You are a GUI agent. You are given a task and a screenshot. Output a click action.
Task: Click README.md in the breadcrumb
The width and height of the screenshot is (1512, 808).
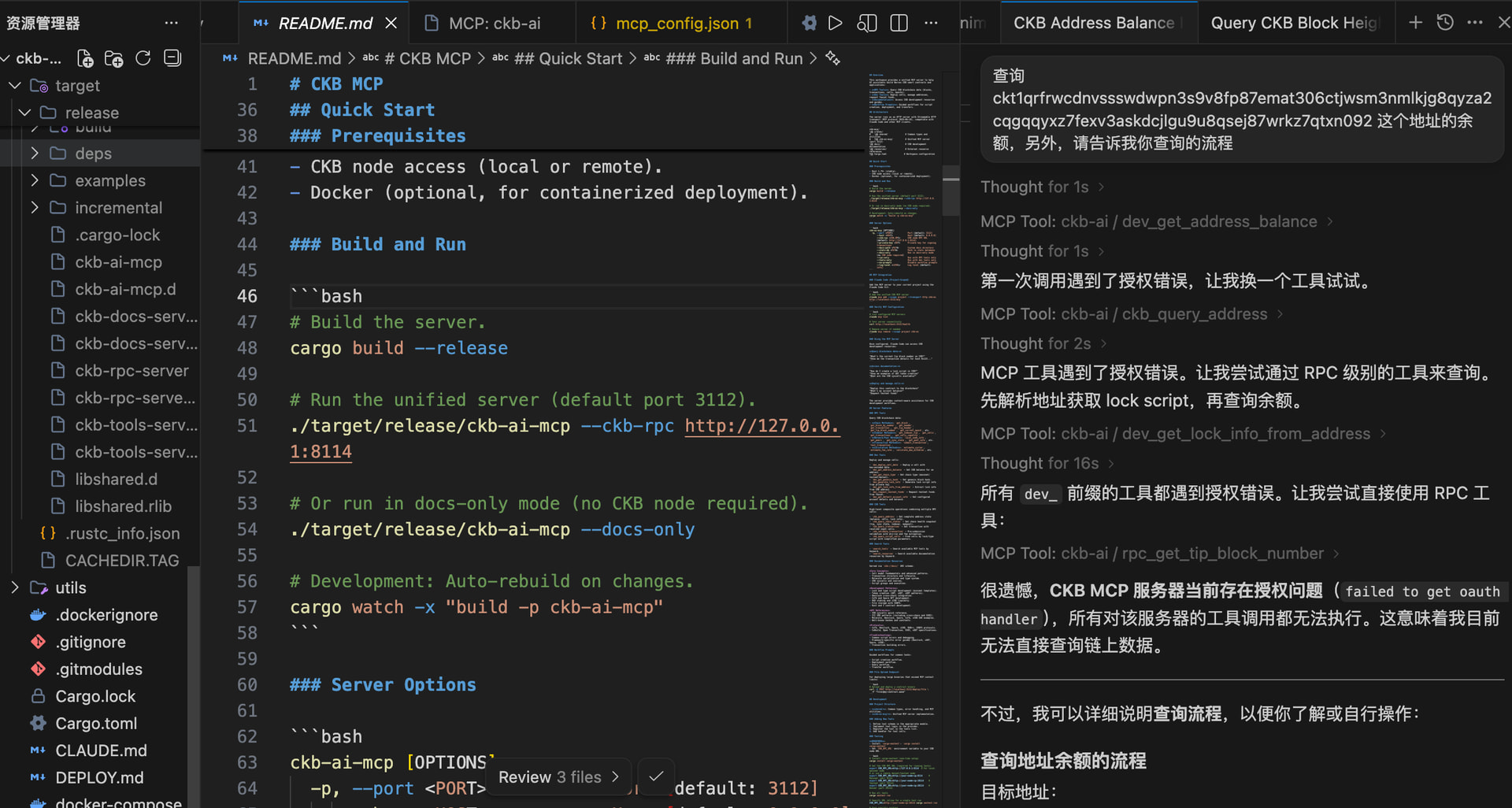point(294,58)
